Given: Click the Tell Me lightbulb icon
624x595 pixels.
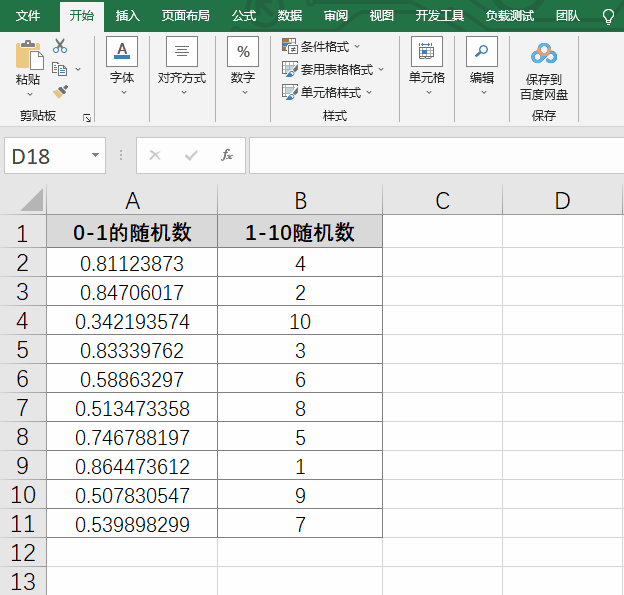Looking at the screenshot, I should [x=608, y=17].
